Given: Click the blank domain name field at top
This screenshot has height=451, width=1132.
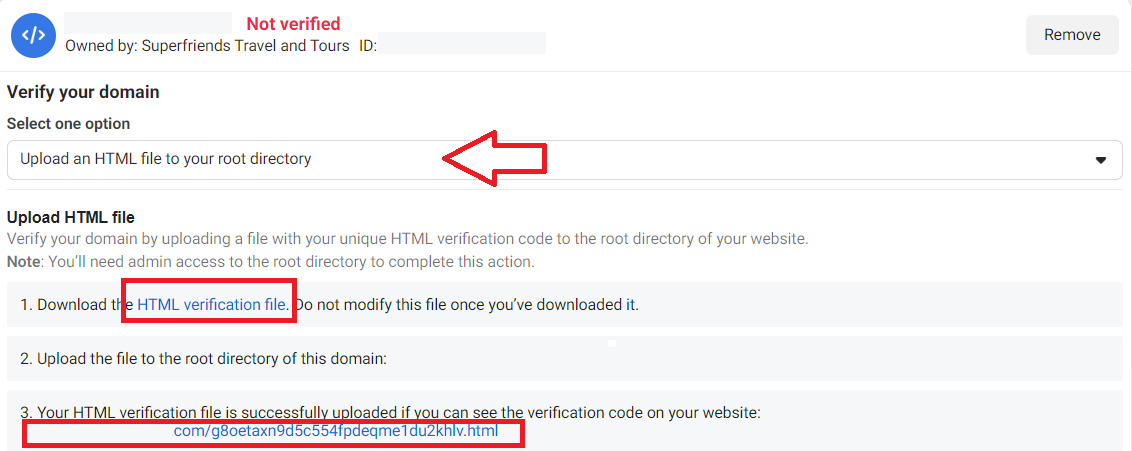Looking at the screenshot, I should (x=148, y=23).
